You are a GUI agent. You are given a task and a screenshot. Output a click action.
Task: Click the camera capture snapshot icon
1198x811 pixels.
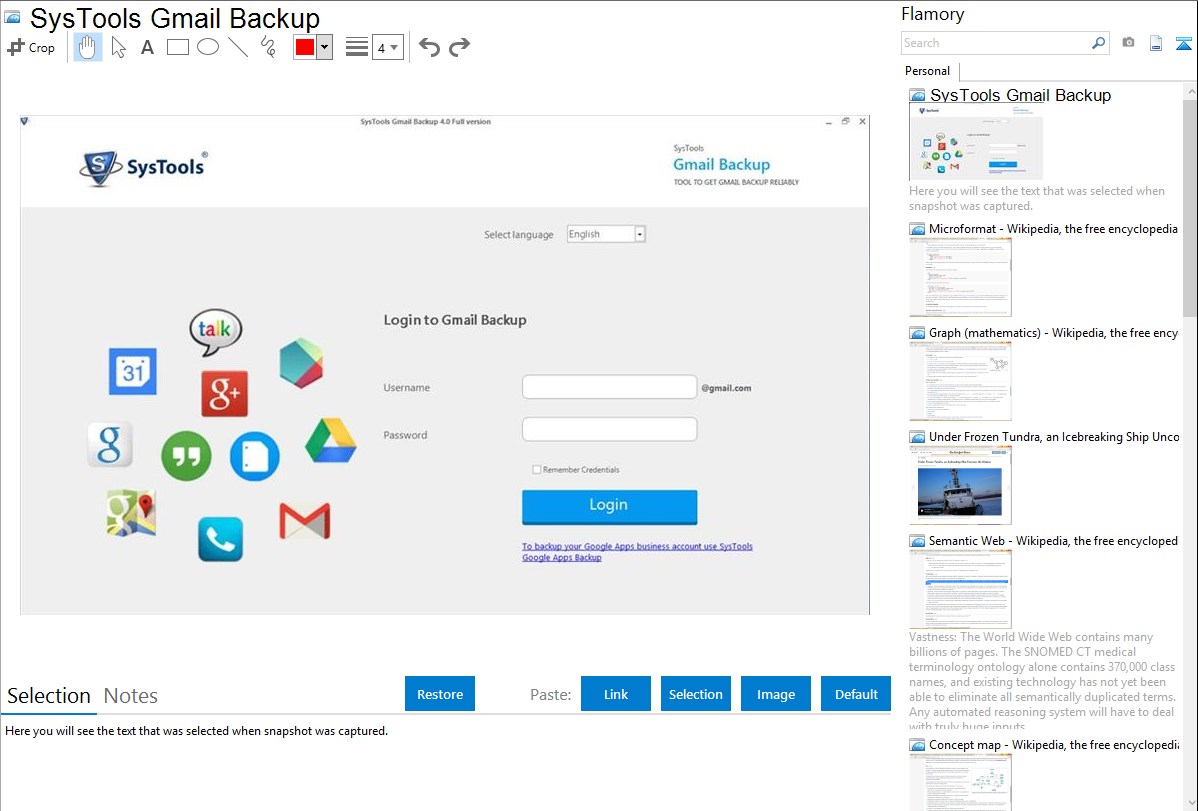pos(1128,43)
